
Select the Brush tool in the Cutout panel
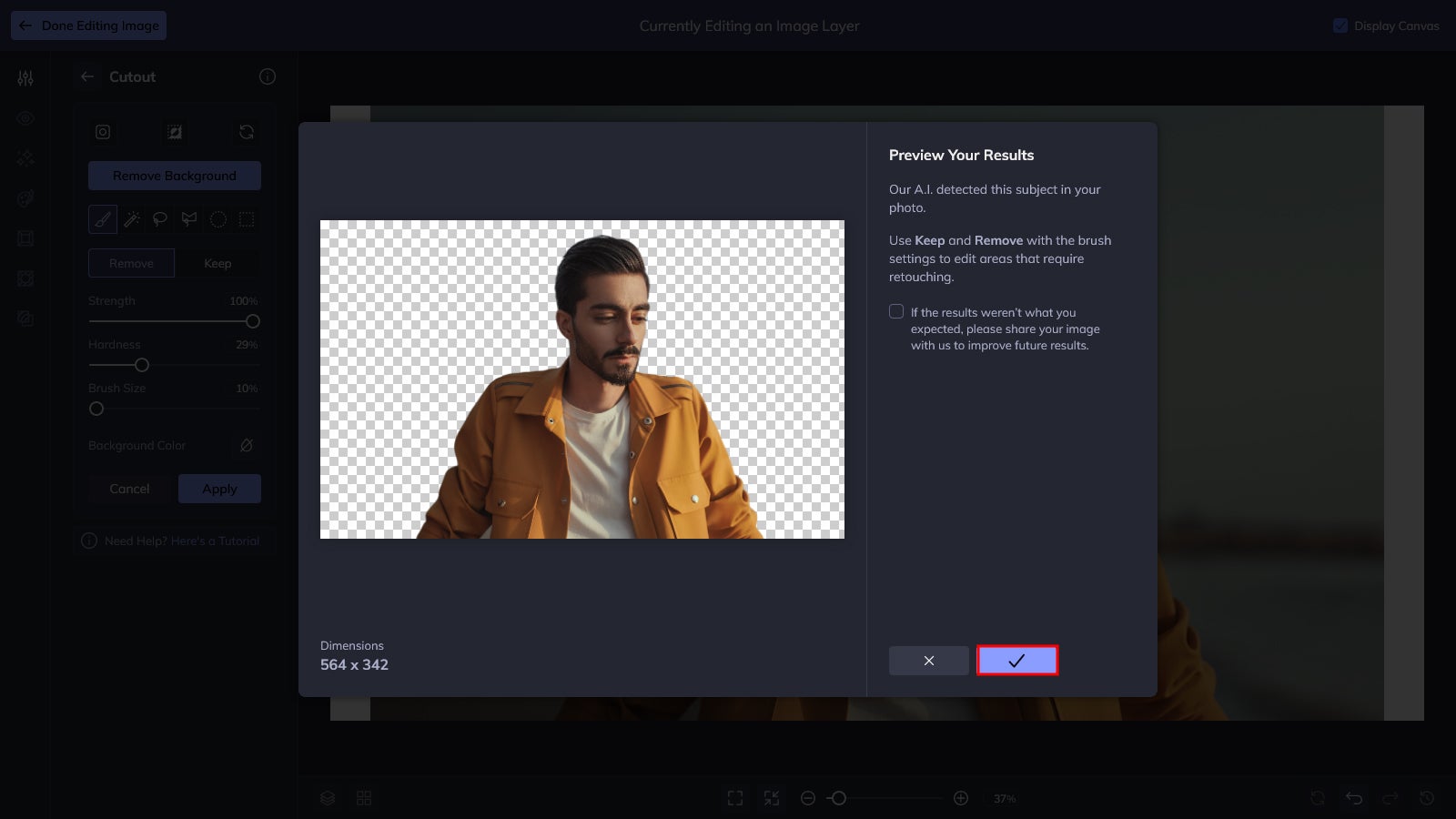(102, 219)
